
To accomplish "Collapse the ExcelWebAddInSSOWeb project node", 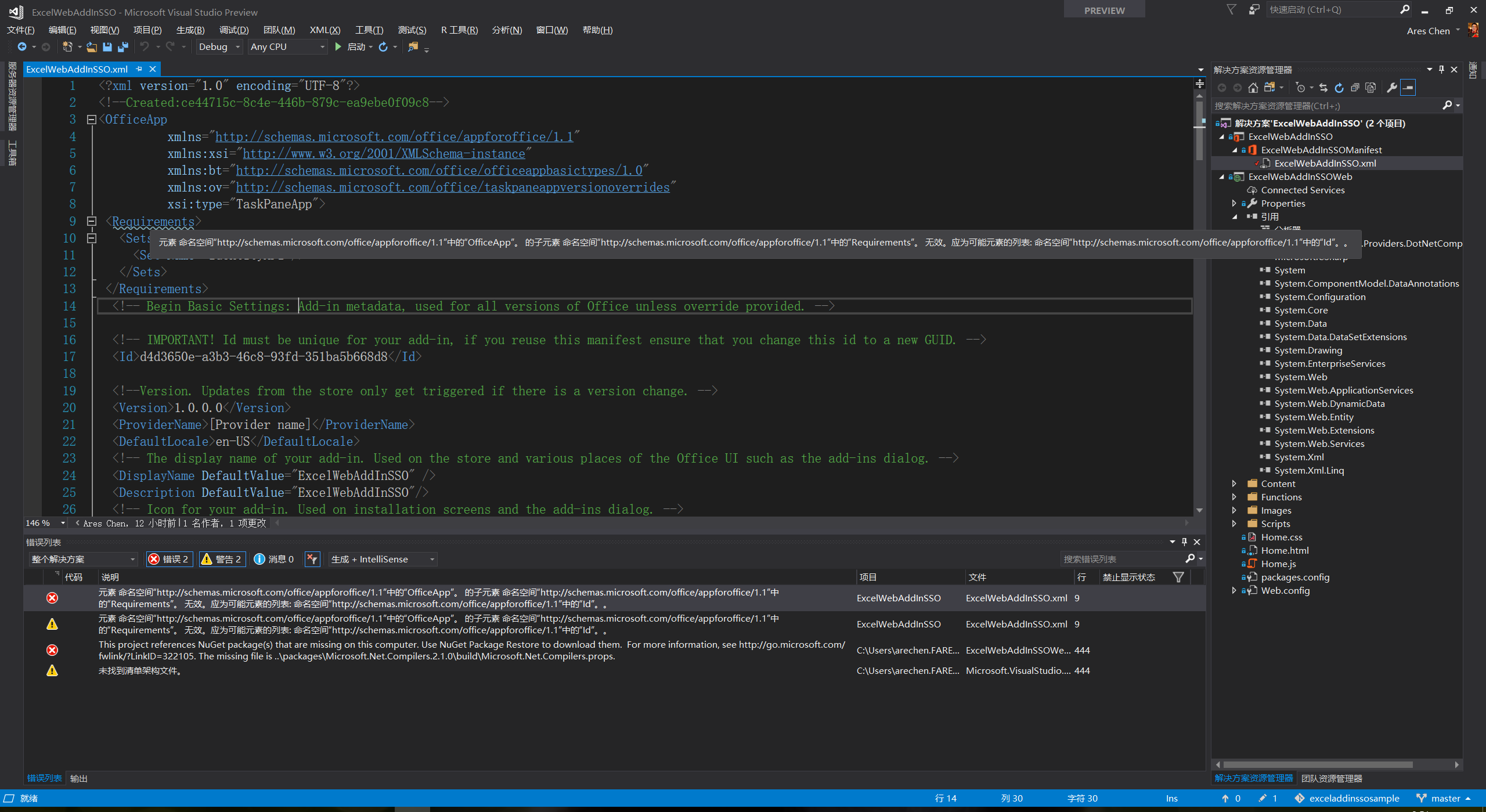I will pos(1222,176).
